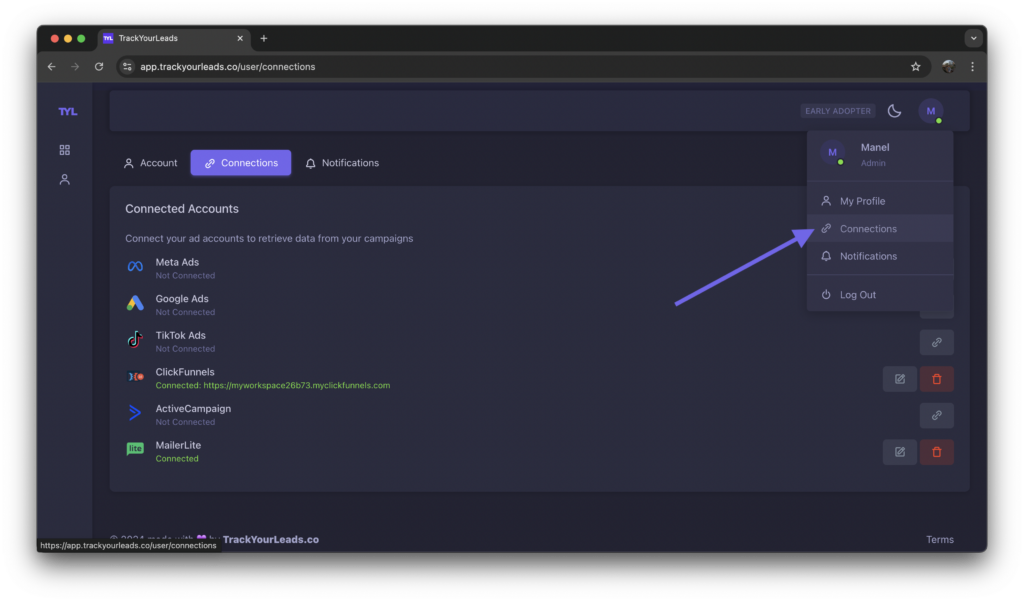Open the TrackYourLeads.co footer link

click(x=271, y=540)
